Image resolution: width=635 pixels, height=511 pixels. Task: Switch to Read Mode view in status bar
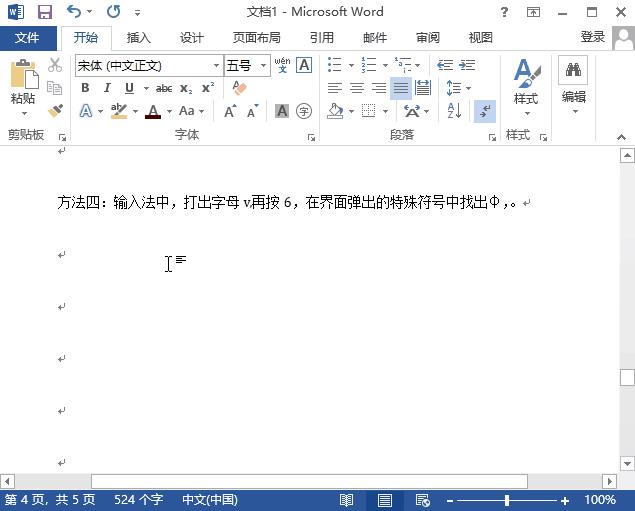click(346, 500)
